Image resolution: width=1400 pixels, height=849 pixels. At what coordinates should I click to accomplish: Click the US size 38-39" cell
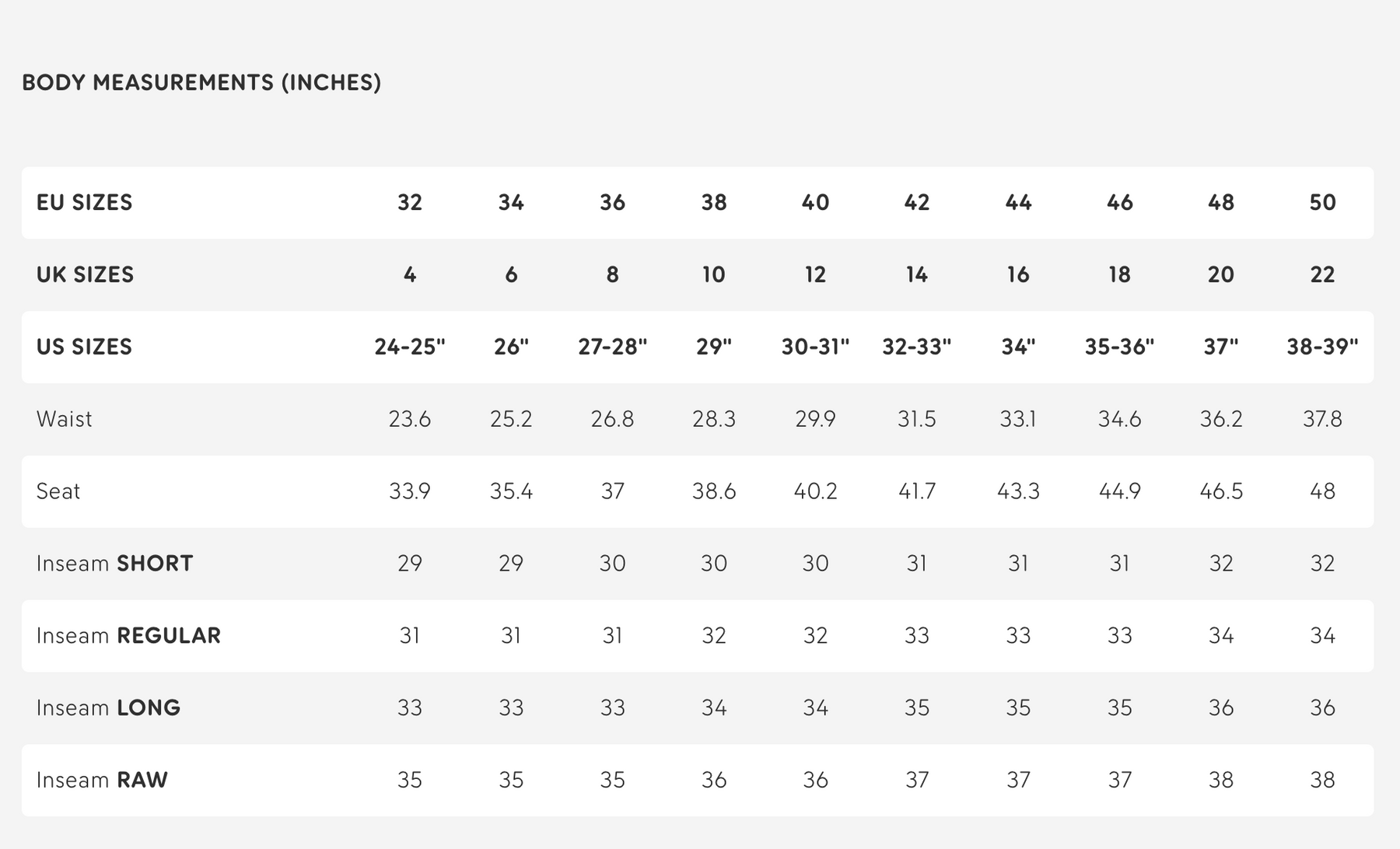1322,347
